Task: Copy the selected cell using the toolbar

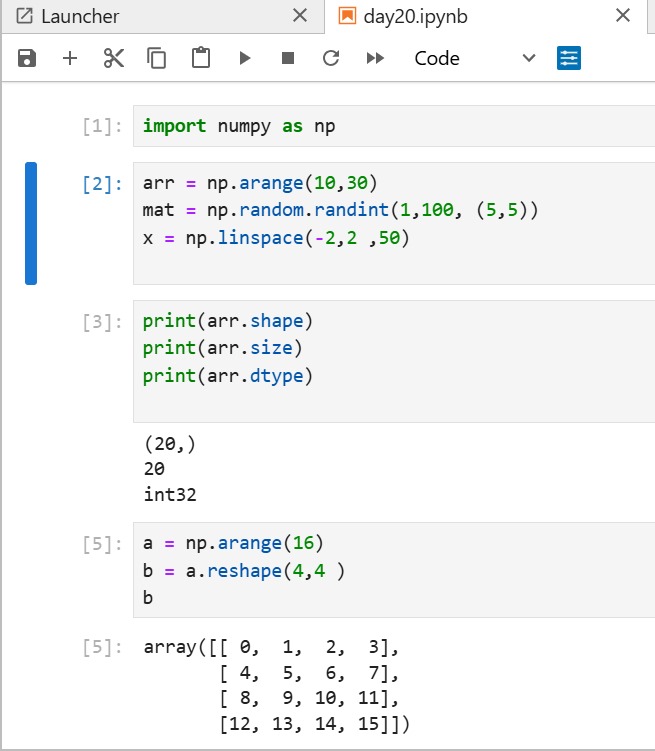Action: (157, 58)
